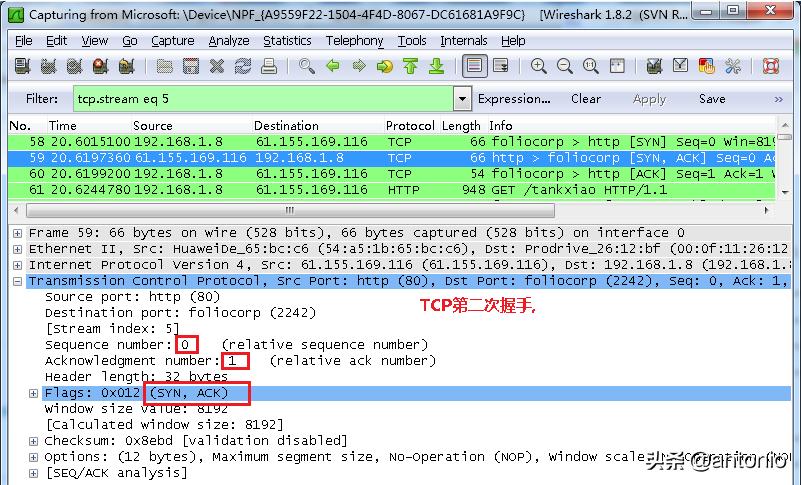Image resolution: width=801 pixels, height=485 pixels.
Task: Expand the Options: (12 bytes) node
Action: pyautogui.click(x=34, y=457)
